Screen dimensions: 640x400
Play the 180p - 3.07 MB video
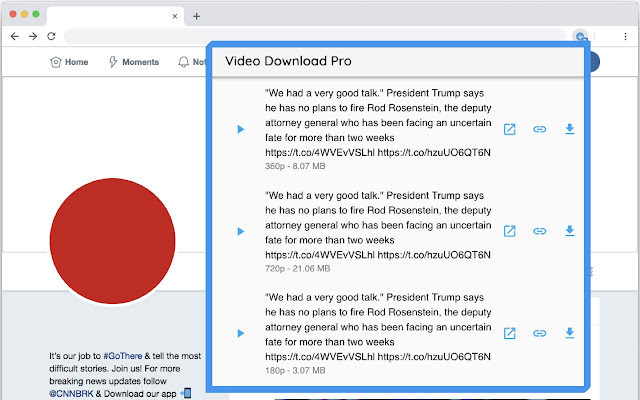pyautogui.click(x=241, y=333)
